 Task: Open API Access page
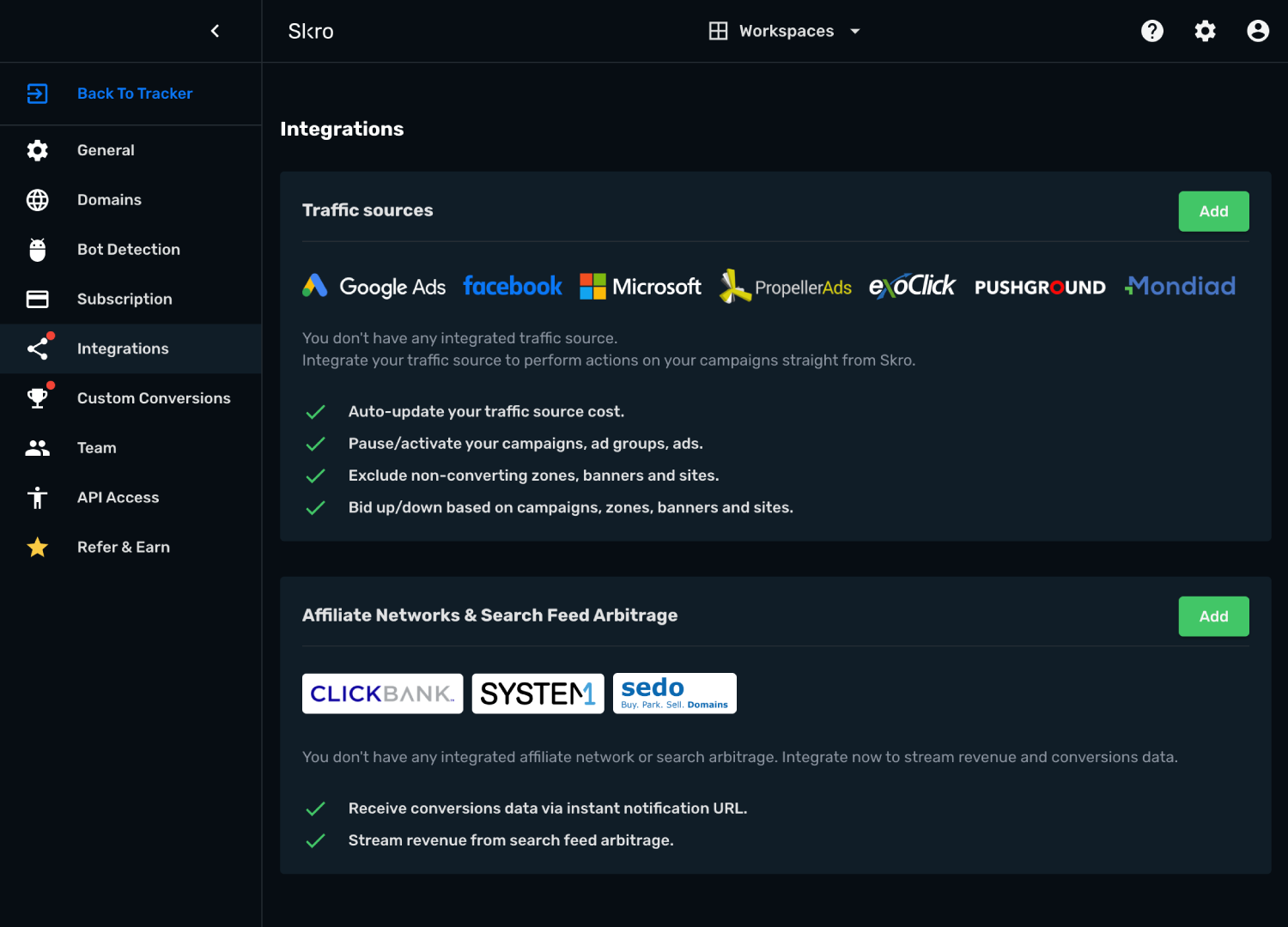click(131, 498)
